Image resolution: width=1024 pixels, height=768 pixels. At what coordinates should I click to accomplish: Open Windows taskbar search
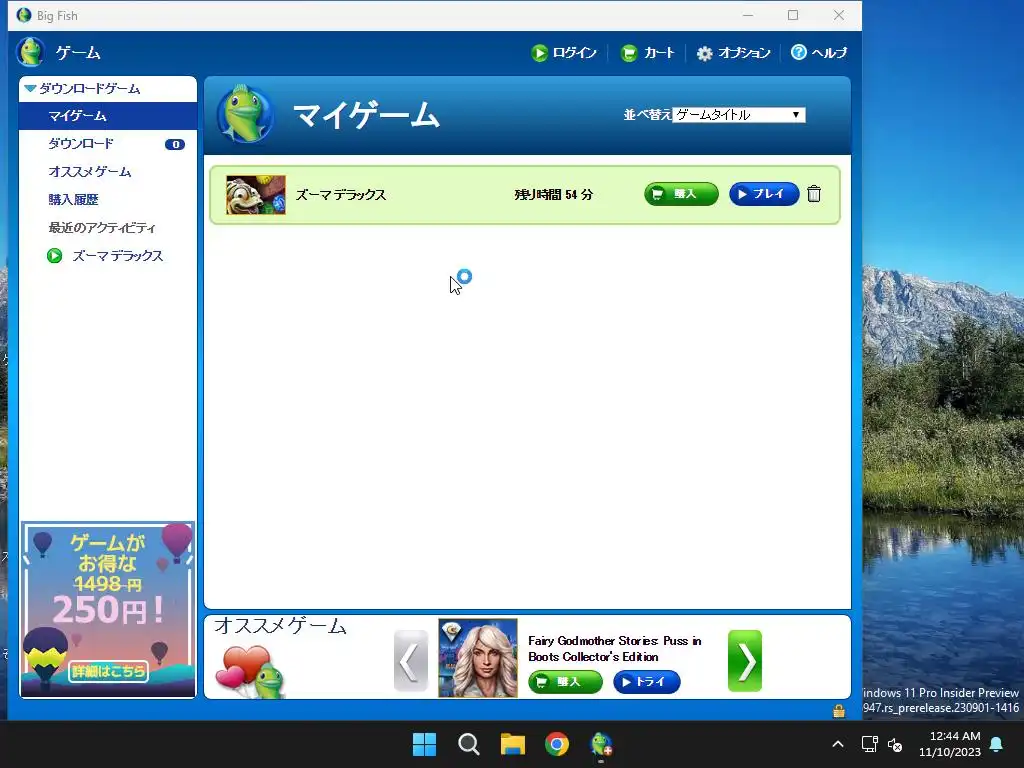pos(469,744)
